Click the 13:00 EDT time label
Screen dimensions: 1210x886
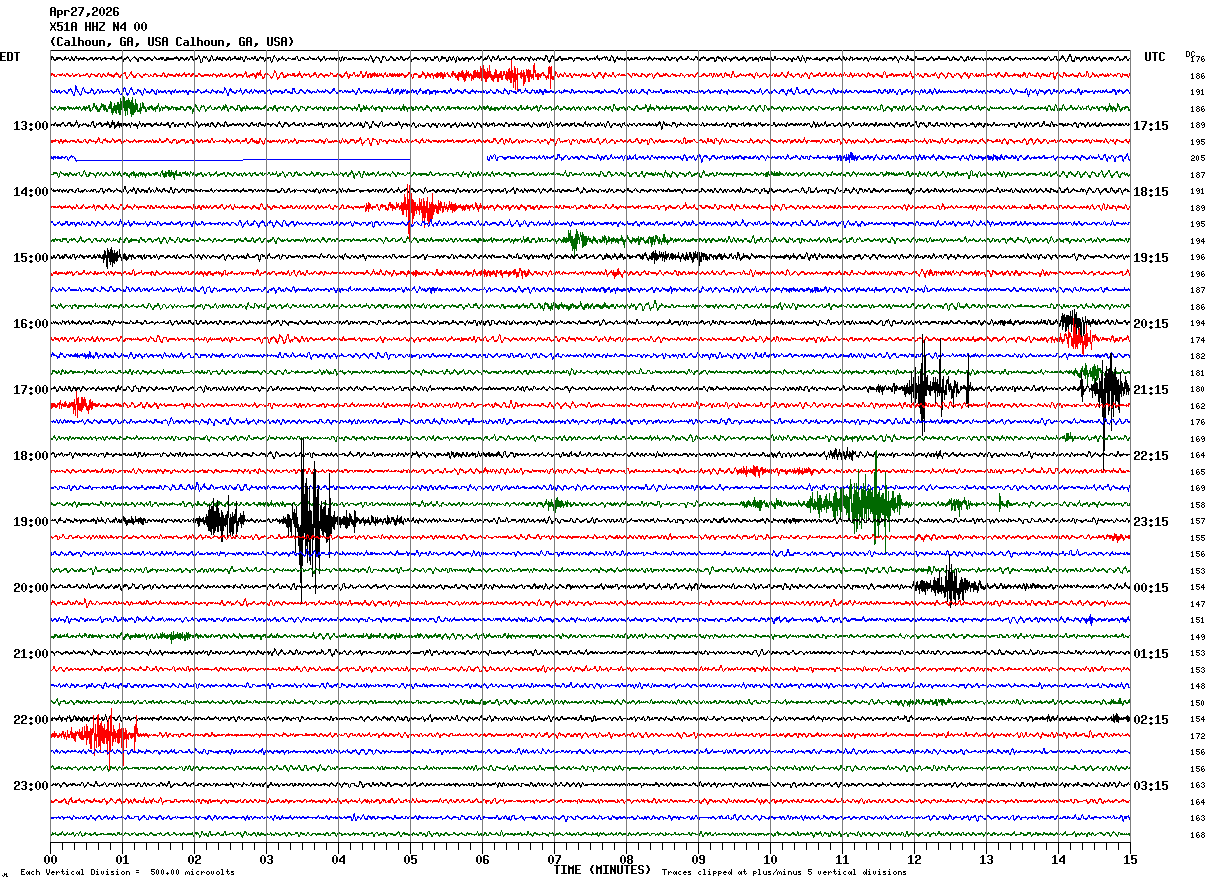30,126
